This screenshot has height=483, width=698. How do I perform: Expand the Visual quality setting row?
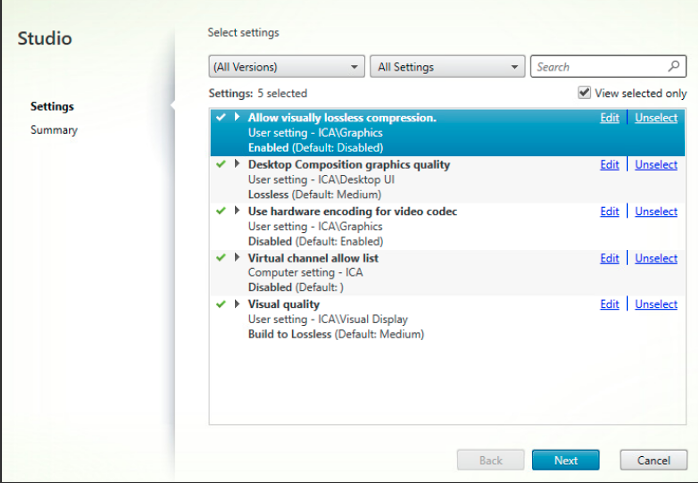(x=237, y=304)
